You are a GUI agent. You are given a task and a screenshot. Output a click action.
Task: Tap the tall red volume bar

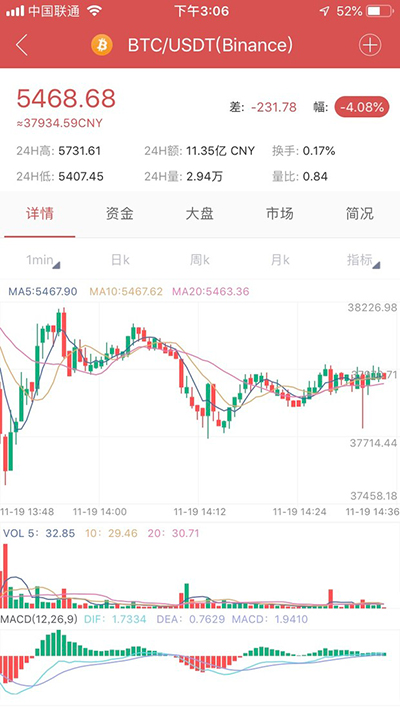[x=5, y=576]
